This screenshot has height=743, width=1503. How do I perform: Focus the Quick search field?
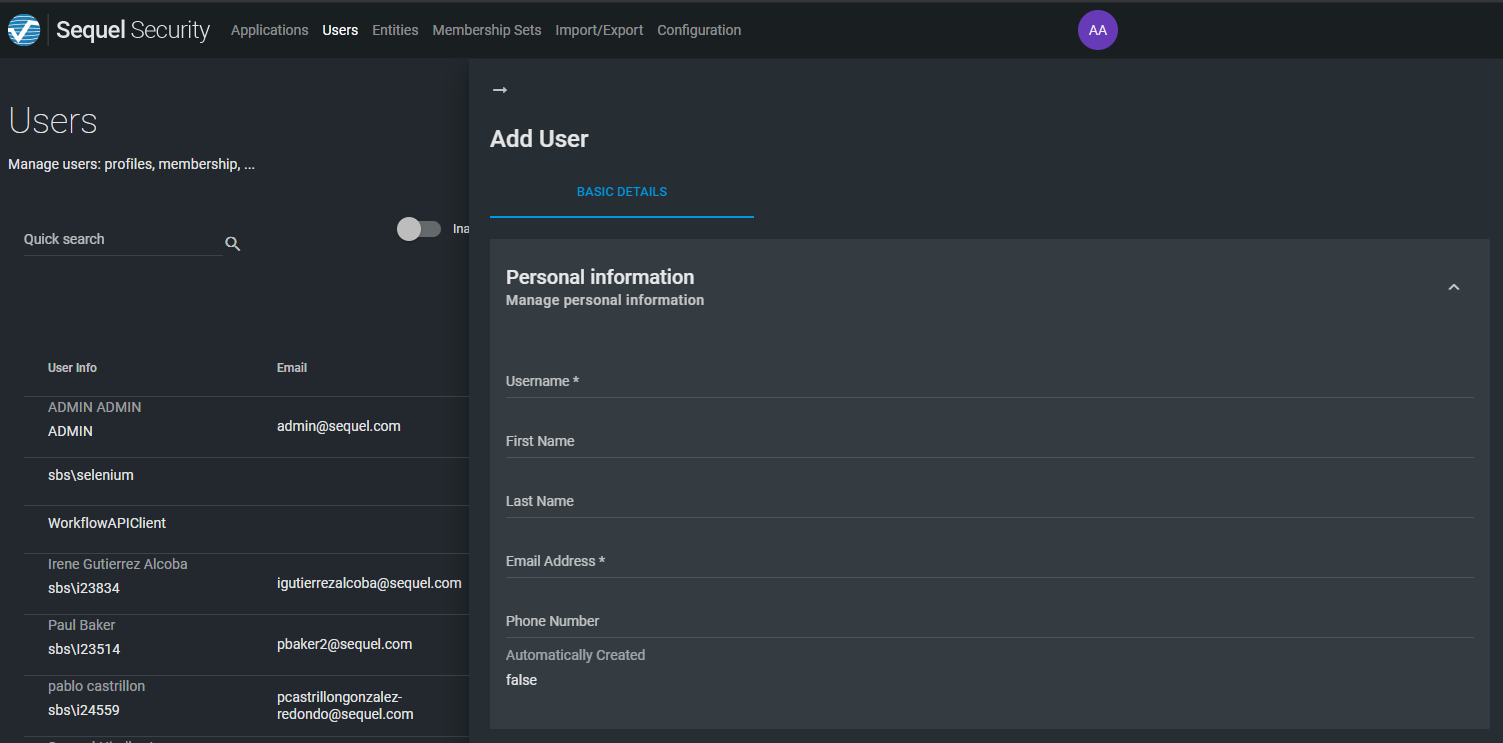click(x=122, y=240)
